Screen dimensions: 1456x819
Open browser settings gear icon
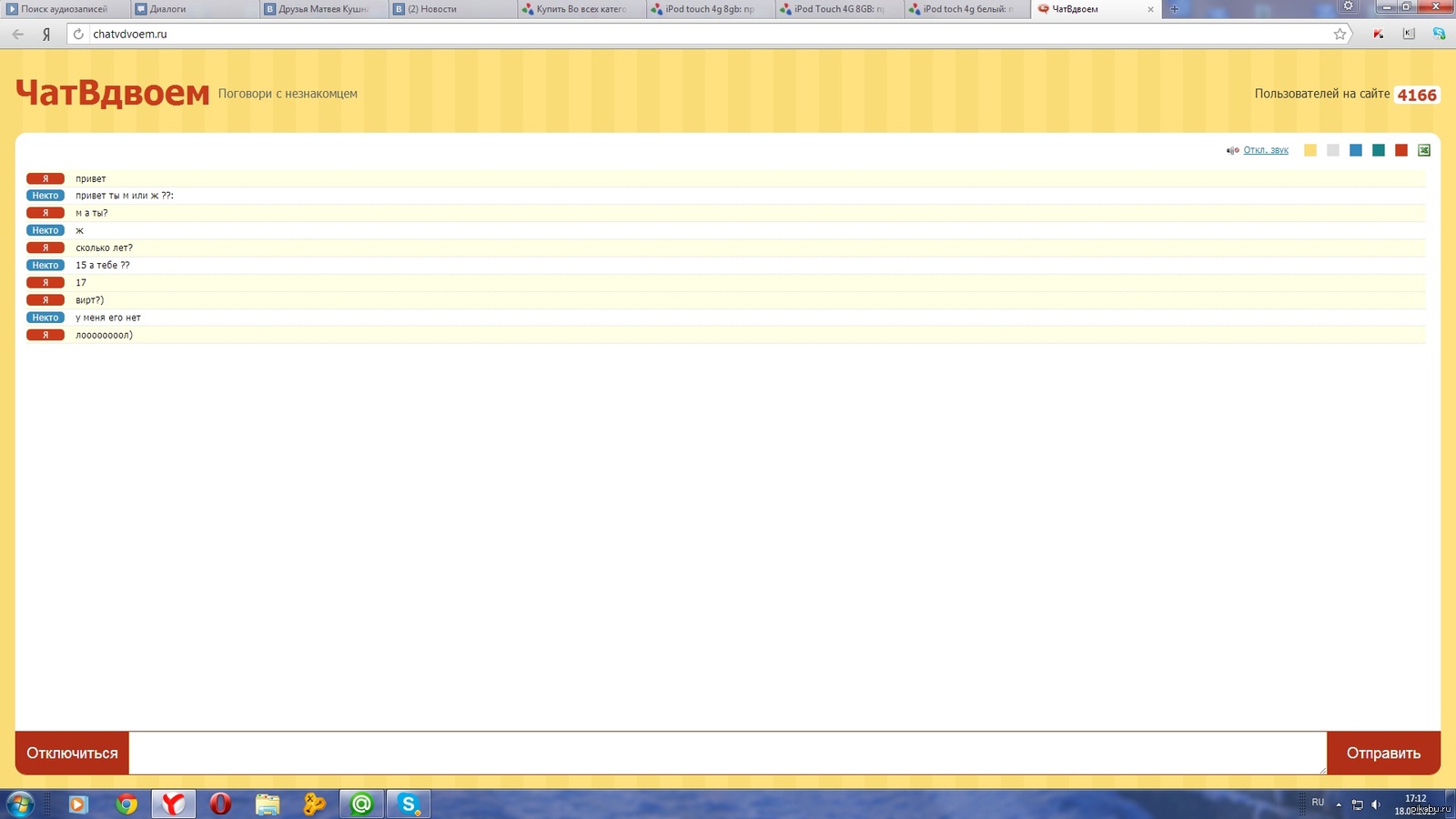click(1349, 6)
